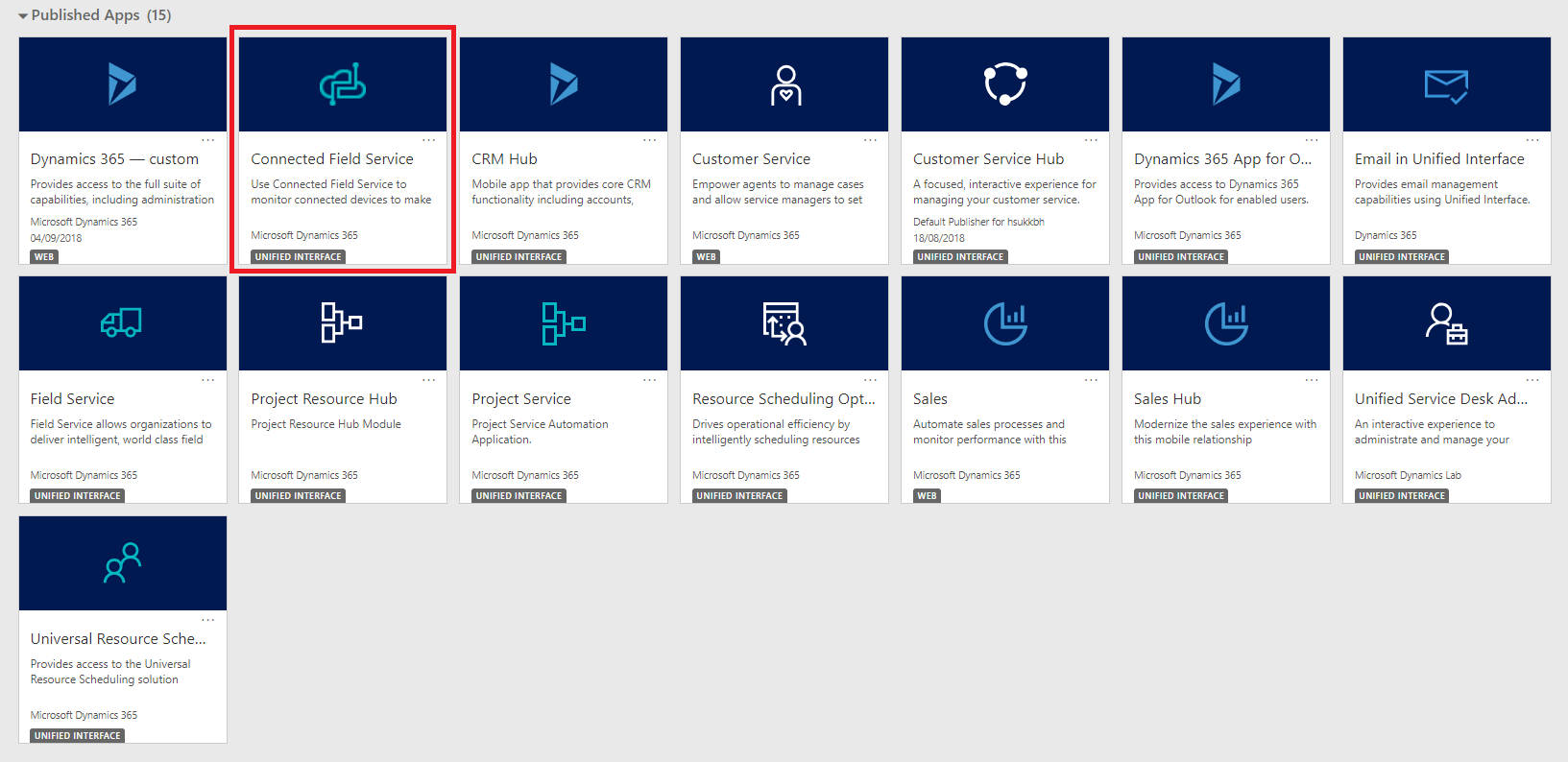1568x762 pixels.
Task: Click 'Project Resource Hub Module' description
Action: coord(326,424)
